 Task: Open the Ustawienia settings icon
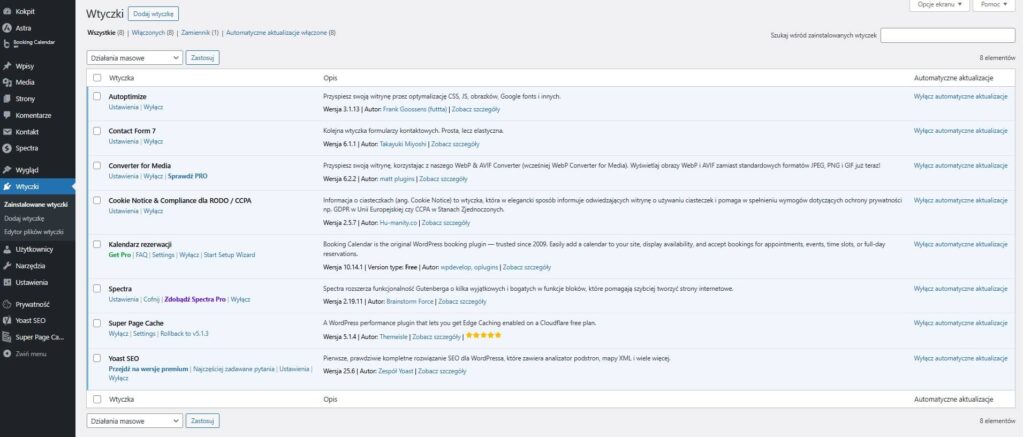[x=7, y=282]
